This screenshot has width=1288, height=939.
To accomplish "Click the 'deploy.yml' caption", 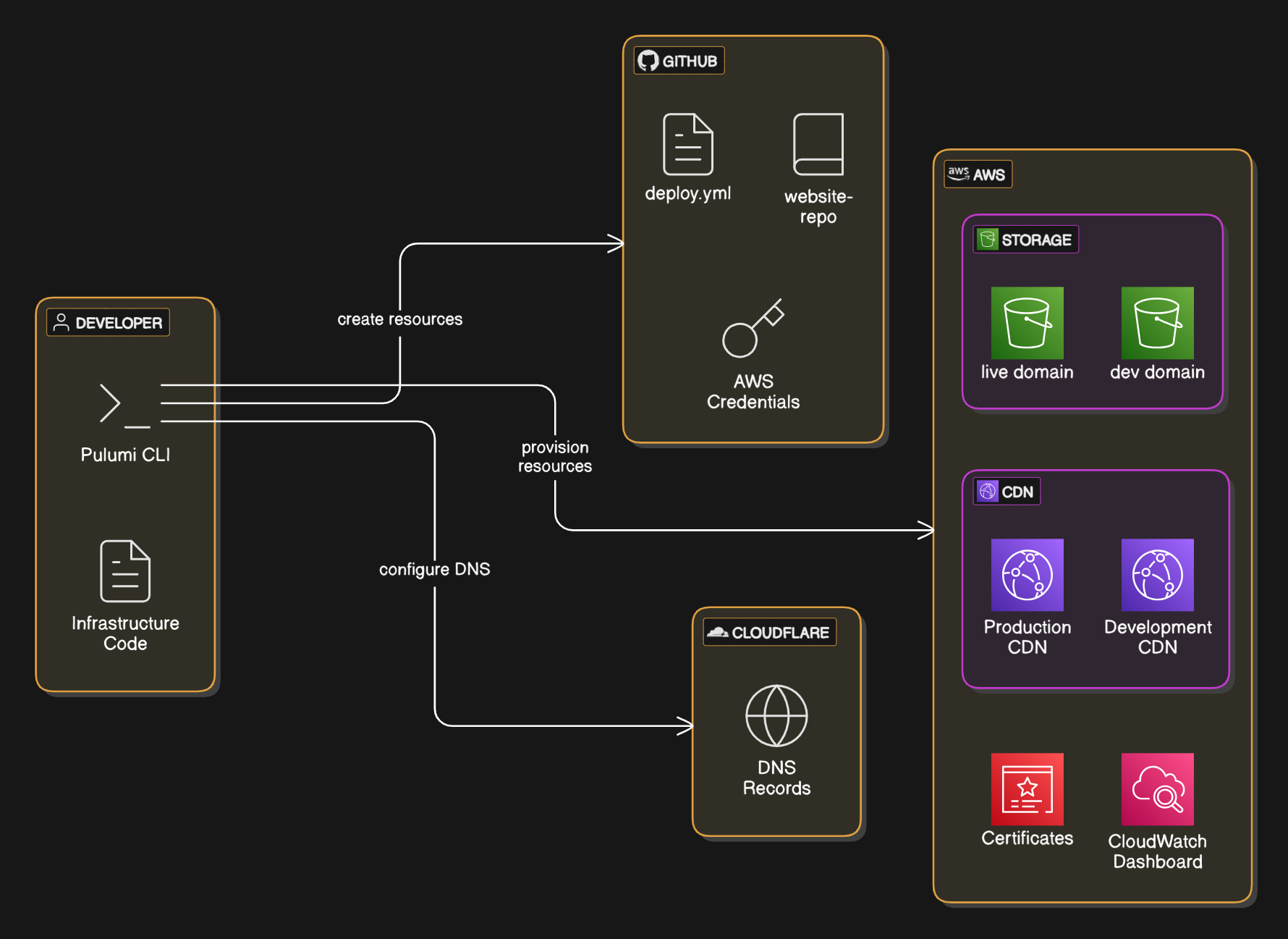I will (x=688, y=194).
